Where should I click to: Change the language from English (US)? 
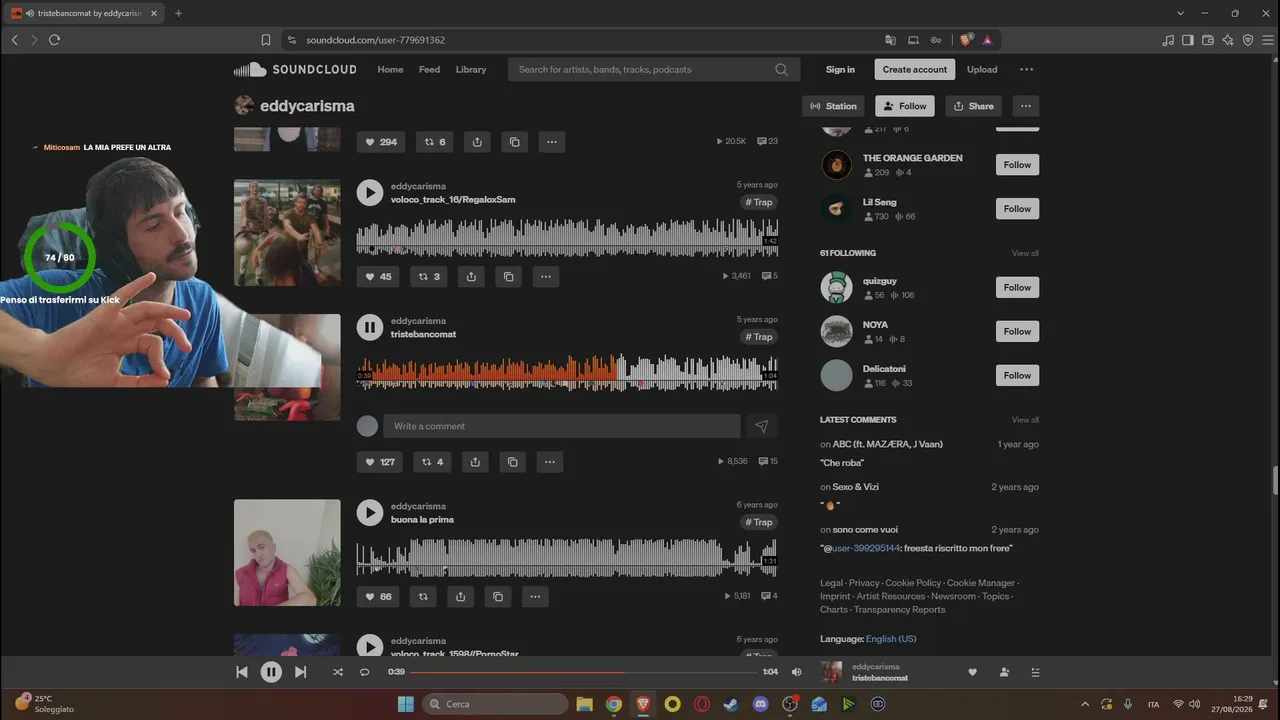coord(891,639)
